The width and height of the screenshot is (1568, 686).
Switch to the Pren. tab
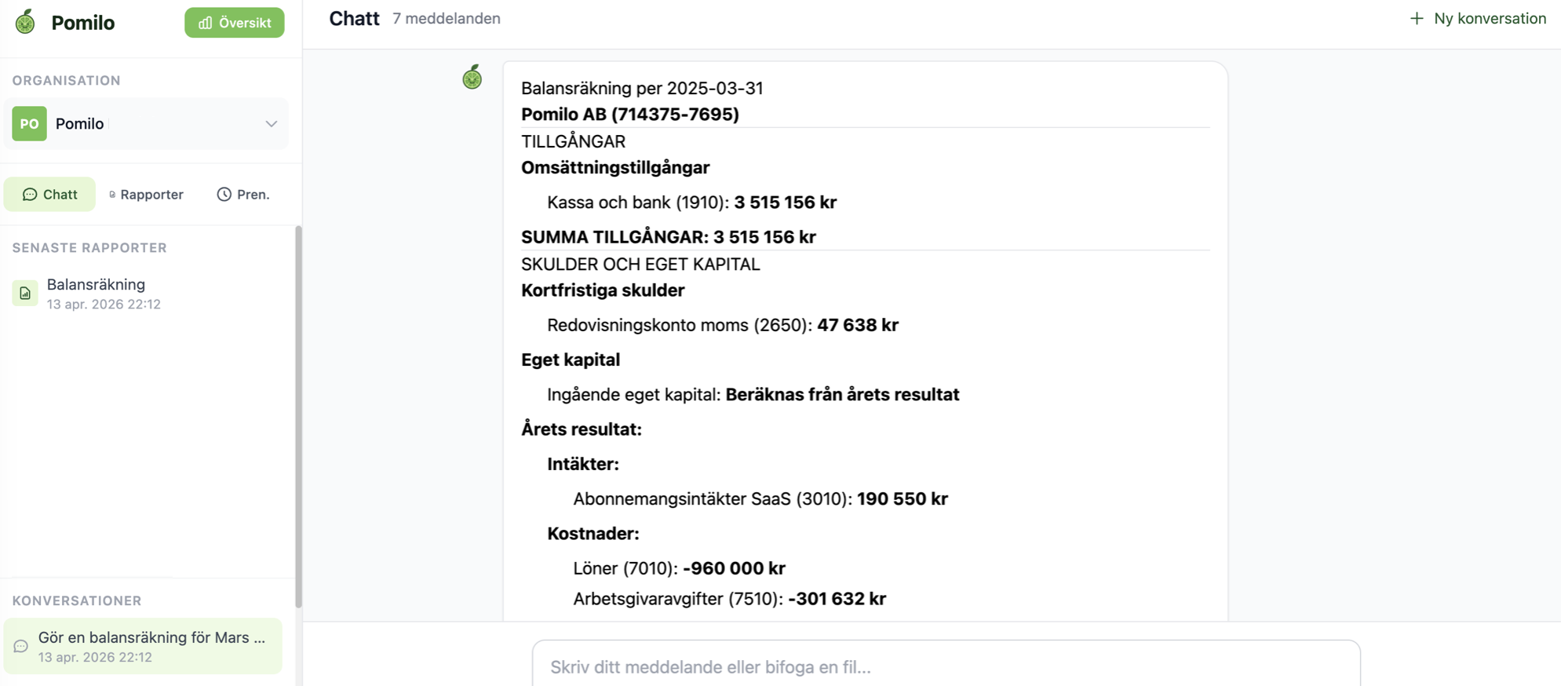click(x=243, y=194)
